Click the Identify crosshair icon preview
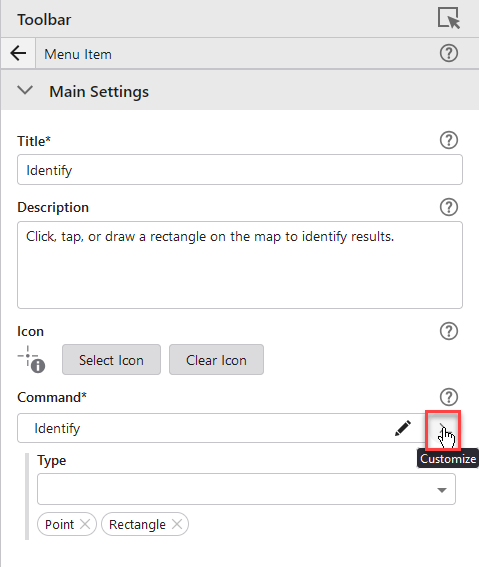 31,359
